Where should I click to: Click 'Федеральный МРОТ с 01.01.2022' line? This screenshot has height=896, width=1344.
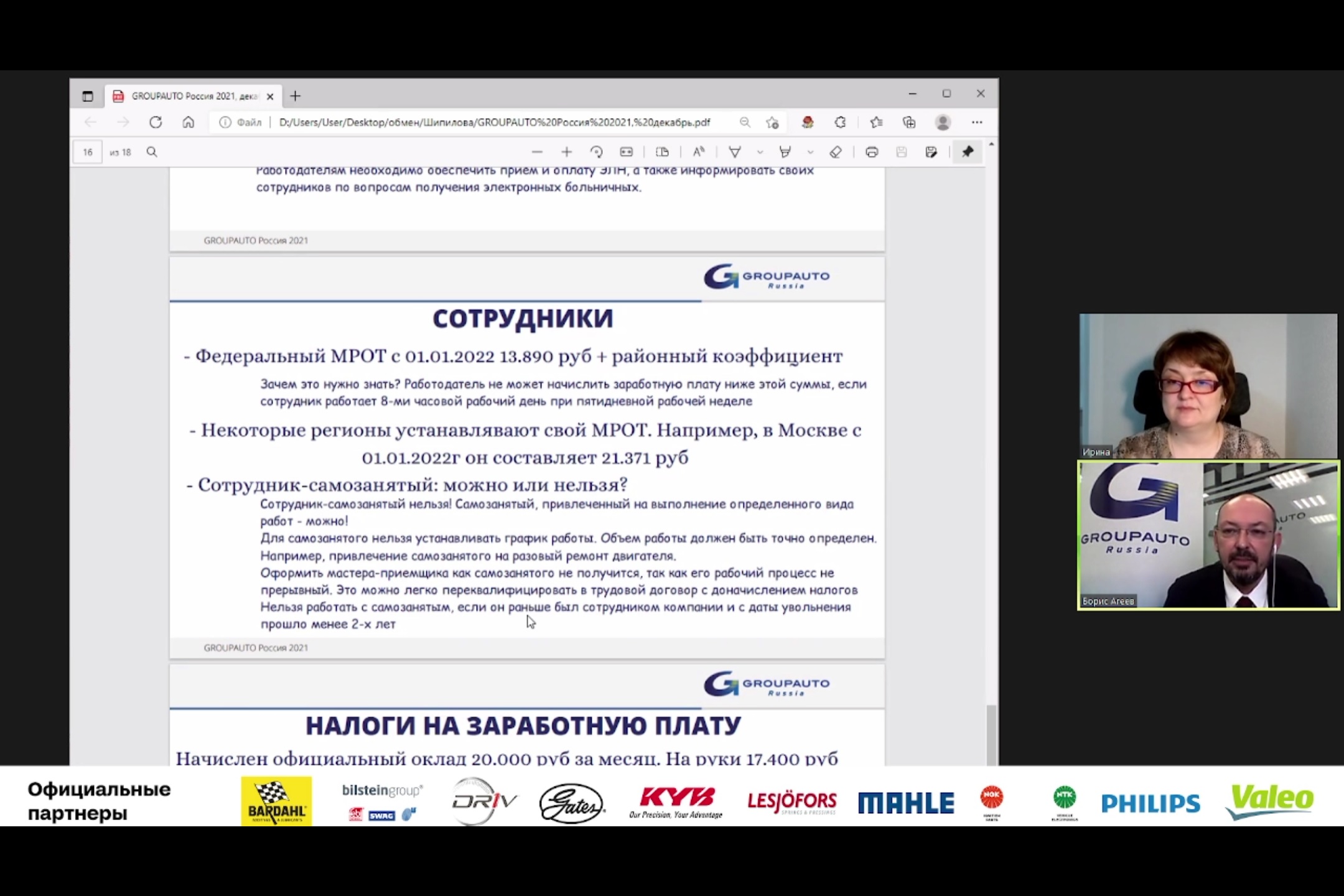coord(513,356)
